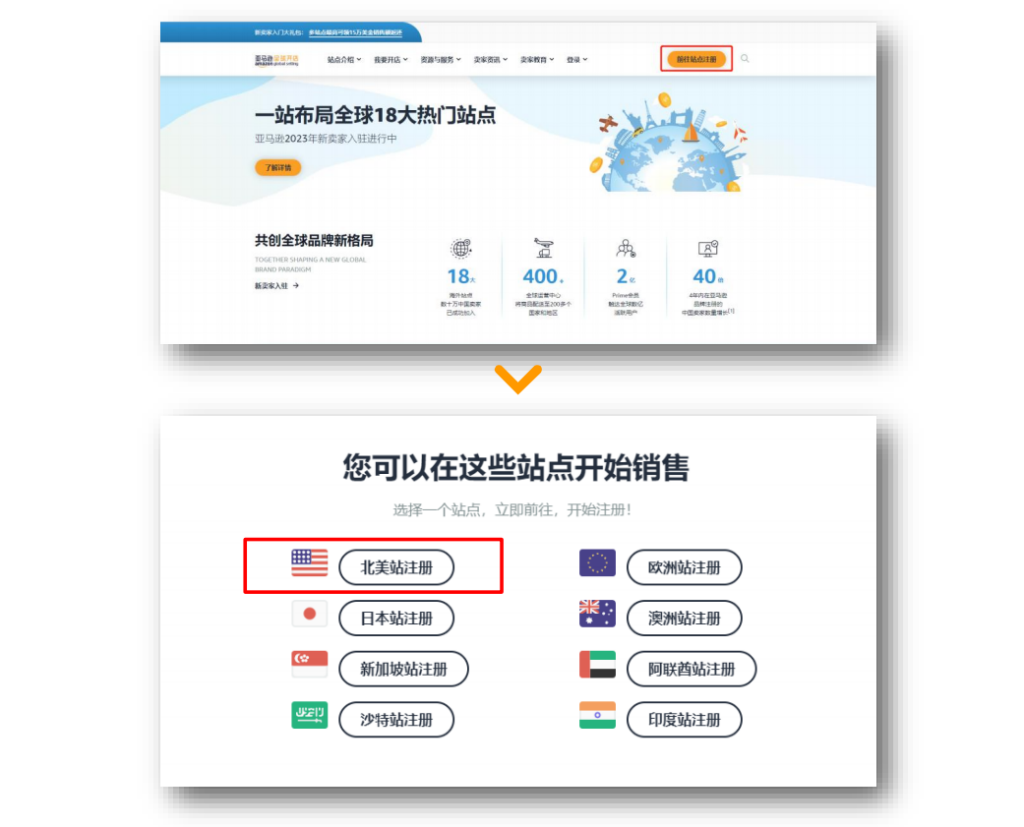Screen dimensions: 1024x827
Task: Click the Japan flag icon
Action: (x=309, y=614)
